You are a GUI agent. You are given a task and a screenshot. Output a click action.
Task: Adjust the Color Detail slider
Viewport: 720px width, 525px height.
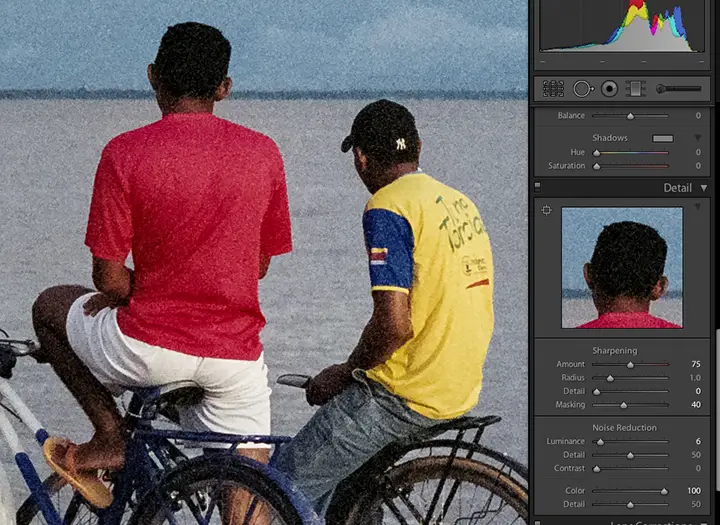point(630,504)
